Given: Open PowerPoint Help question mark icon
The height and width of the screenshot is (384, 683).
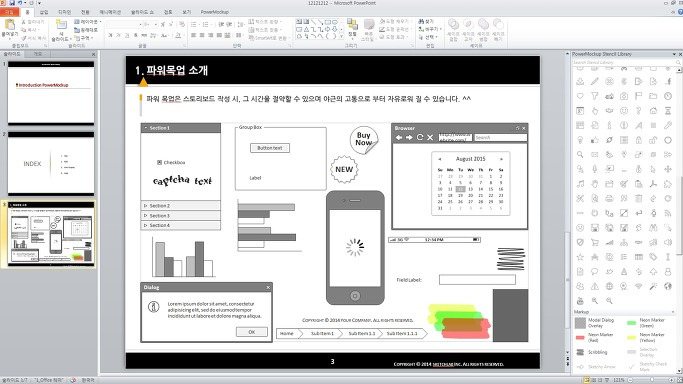Looking at the screenshot, I should [x=680, y=12].
